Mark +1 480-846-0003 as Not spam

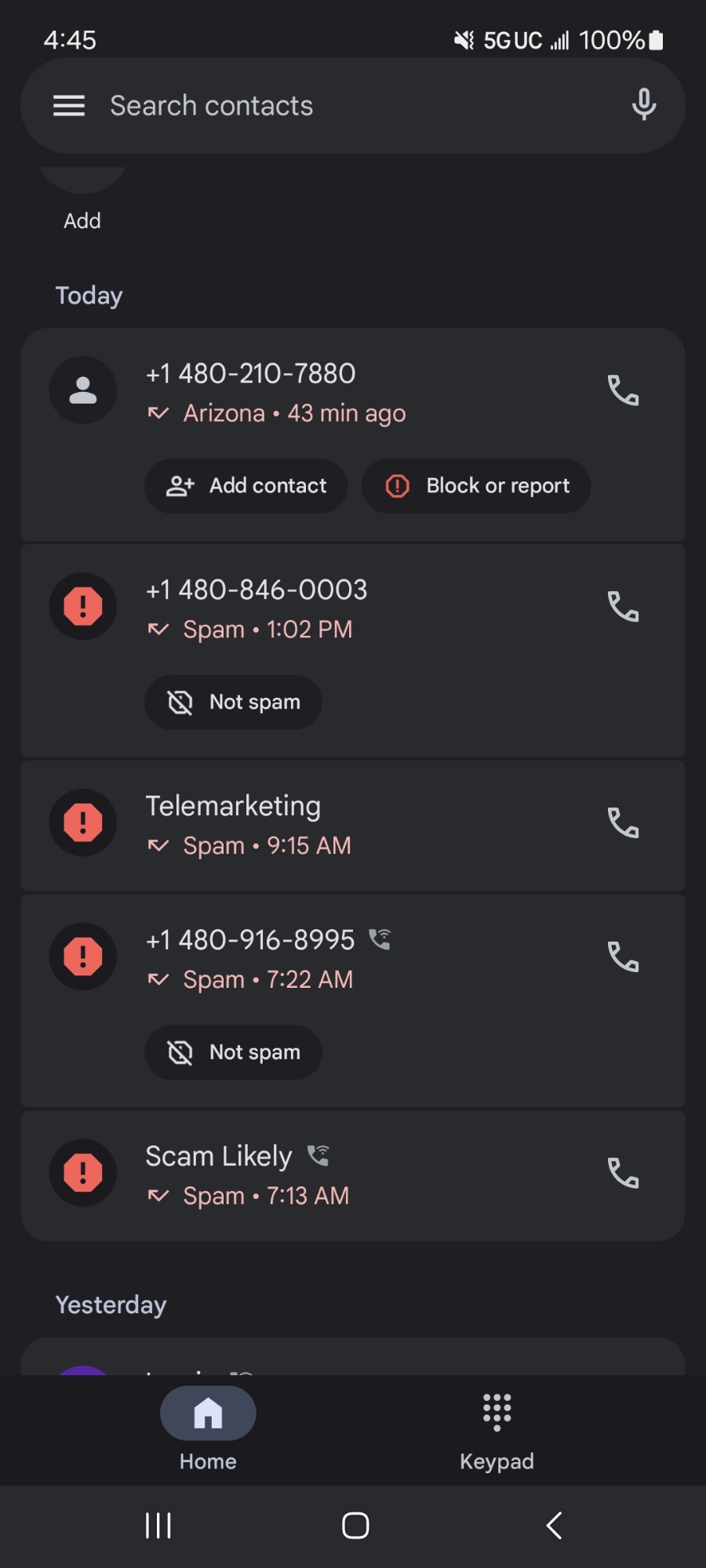pyautogui.click(x=234, y=702)
